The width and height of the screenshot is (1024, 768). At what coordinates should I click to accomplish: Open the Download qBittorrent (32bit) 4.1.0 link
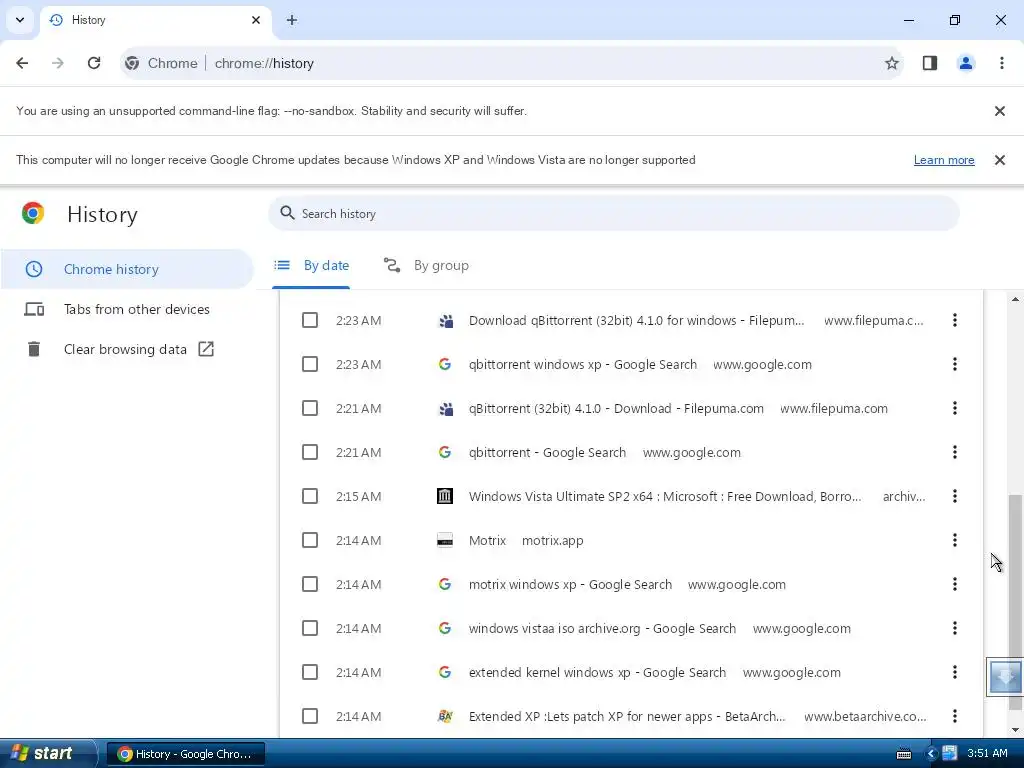pyautogui.click(x=636, y=321)
